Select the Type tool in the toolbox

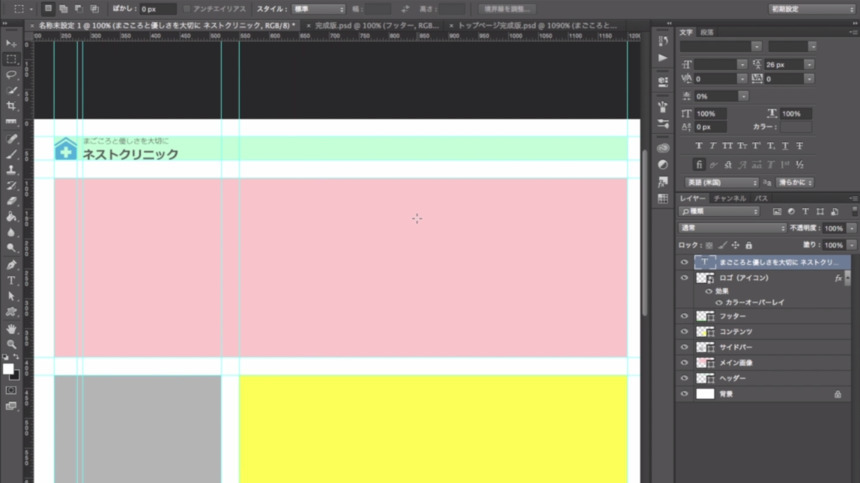click(x=11, y=281)
